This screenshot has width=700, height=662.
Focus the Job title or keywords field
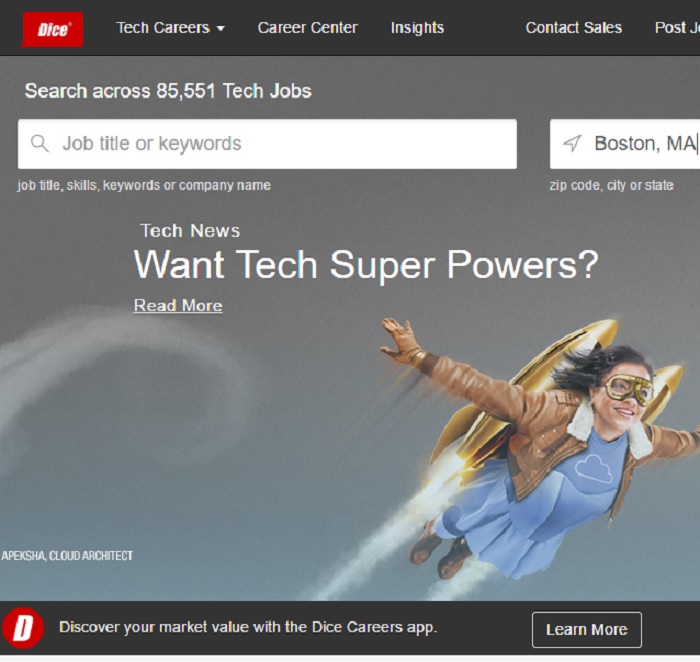click(x=280, y=144)
